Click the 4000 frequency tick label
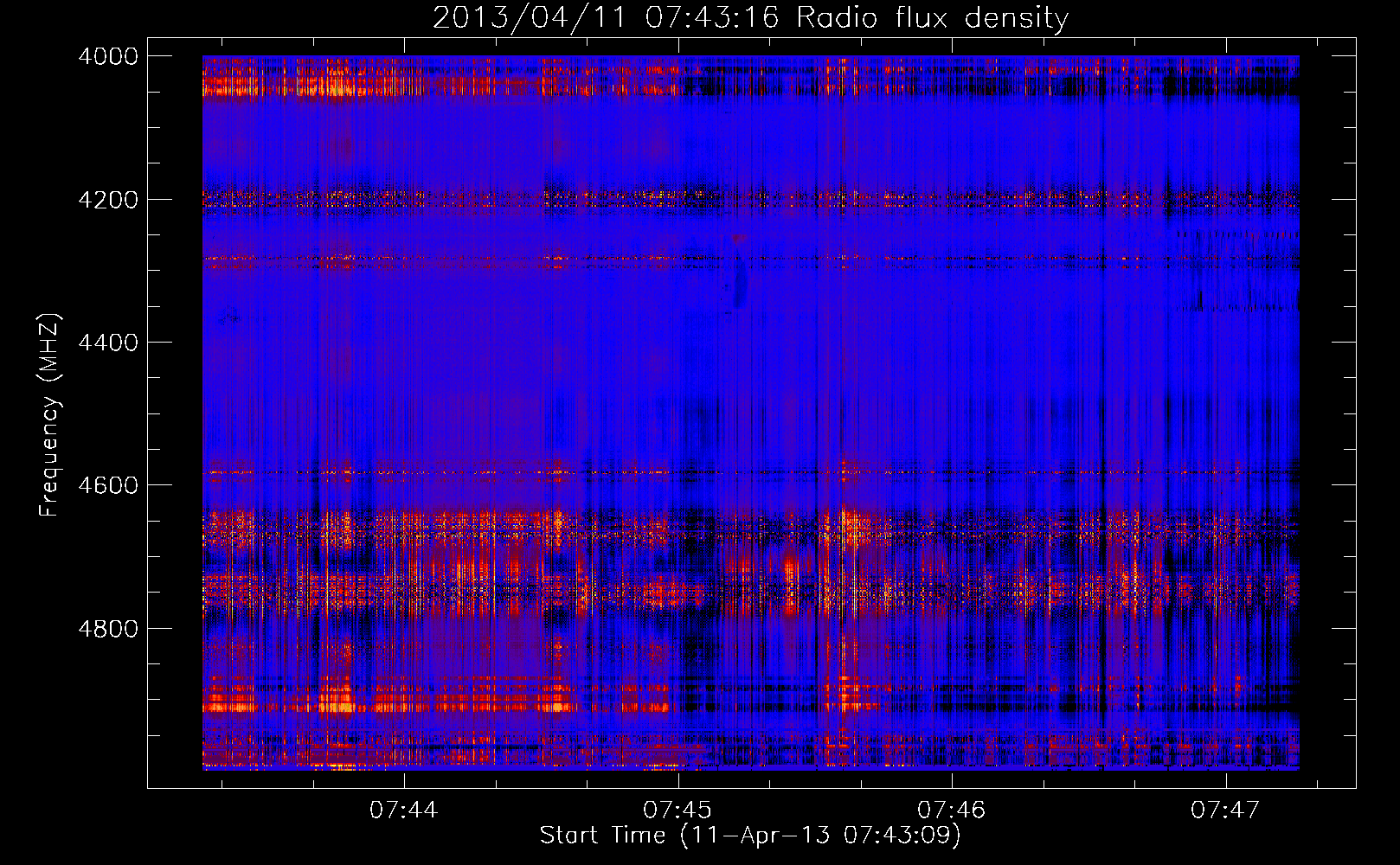The width and height of the screenshot is (1400, 865). 108,56
